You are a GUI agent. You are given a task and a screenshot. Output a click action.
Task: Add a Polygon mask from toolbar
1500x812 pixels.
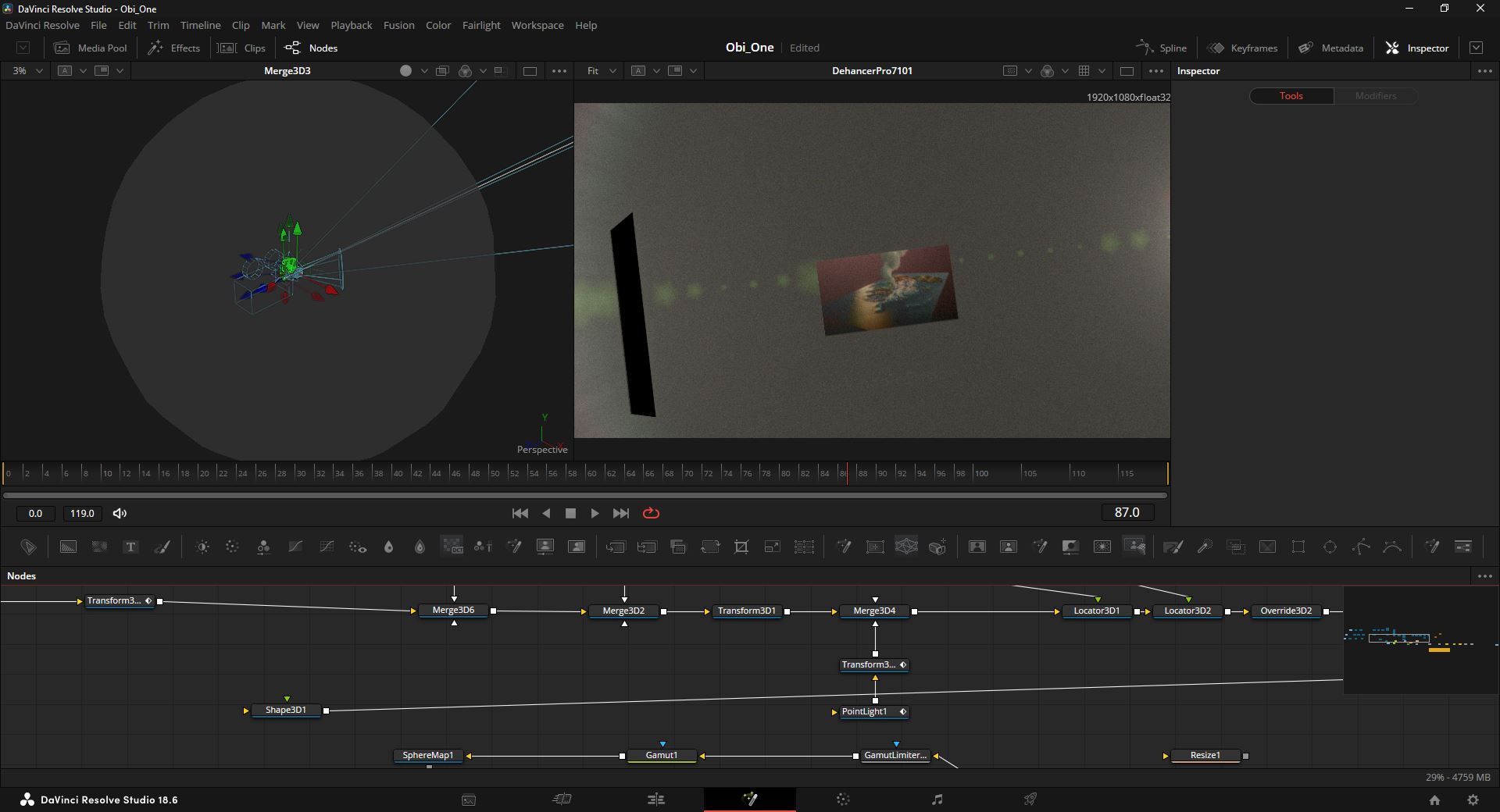(1361, 547)
